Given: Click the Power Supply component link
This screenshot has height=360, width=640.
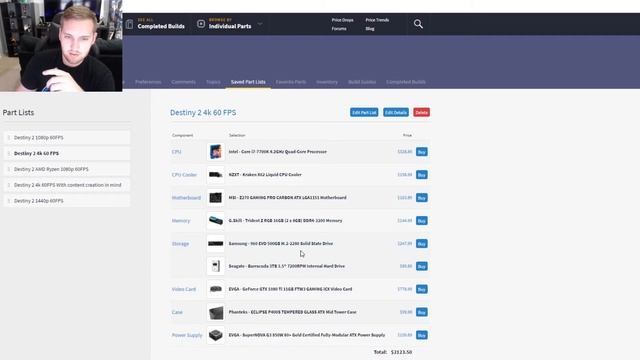Looking at the screenshot, I should [x=187, y=335].
